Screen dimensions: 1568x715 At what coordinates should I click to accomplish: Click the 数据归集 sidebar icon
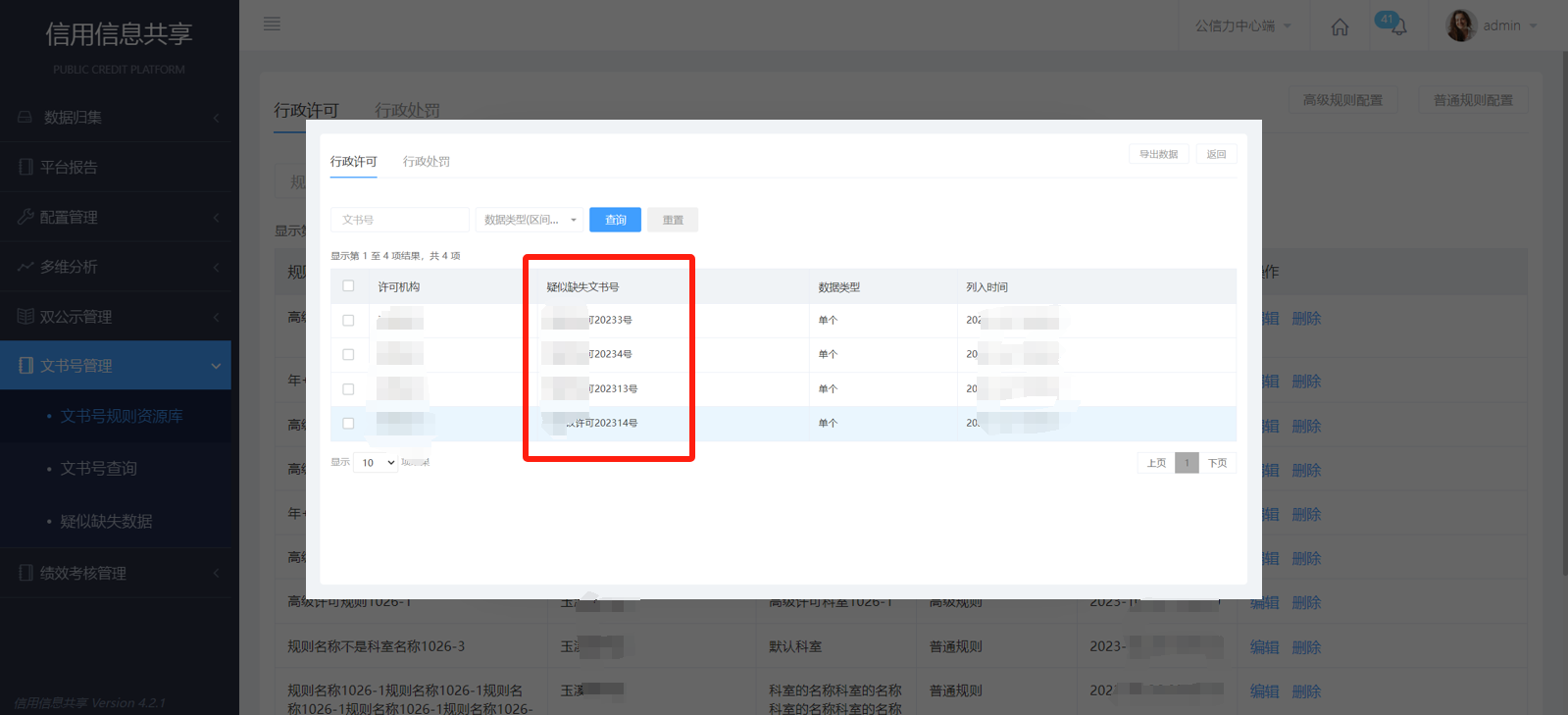(25, 118)
